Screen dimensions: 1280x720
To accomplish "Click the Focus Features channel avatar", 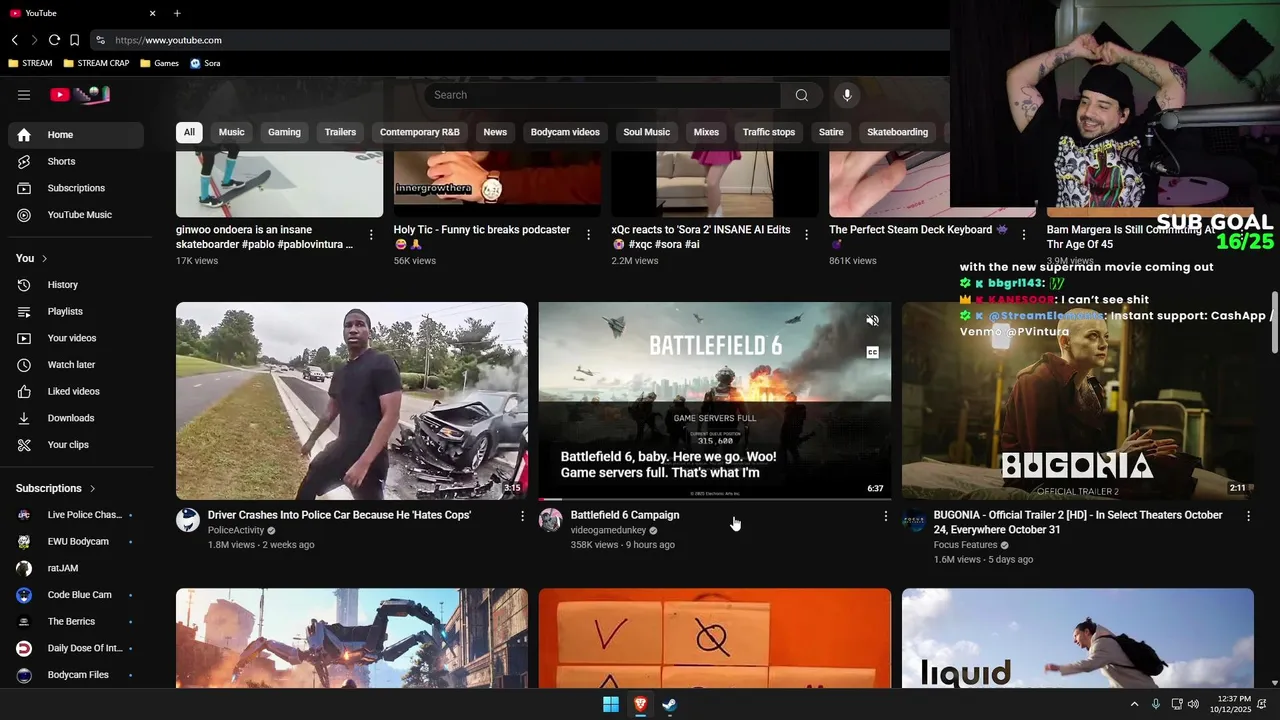I will 914,519.
